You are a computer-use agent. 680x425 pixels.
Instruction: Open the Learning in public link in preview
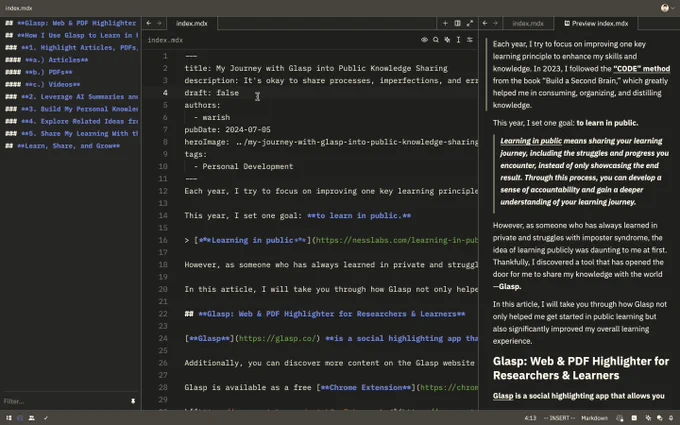pos(531,141)
